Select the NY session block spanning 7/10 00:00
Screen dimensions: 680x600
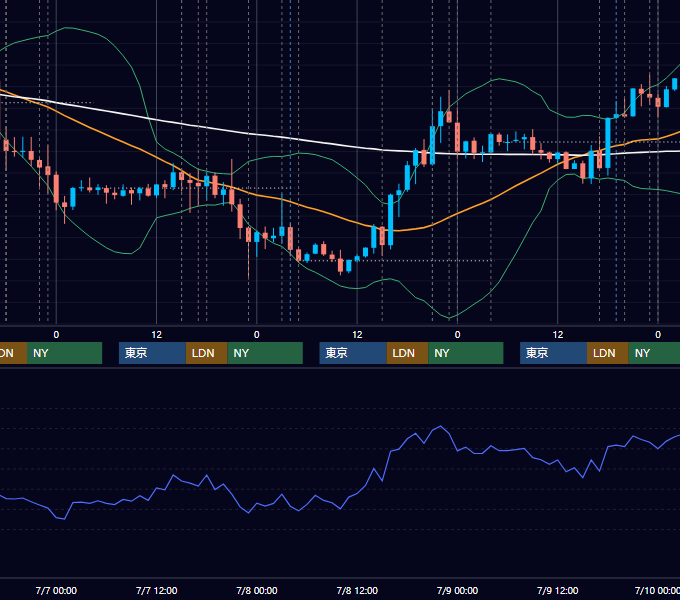(x=654, y=353)
